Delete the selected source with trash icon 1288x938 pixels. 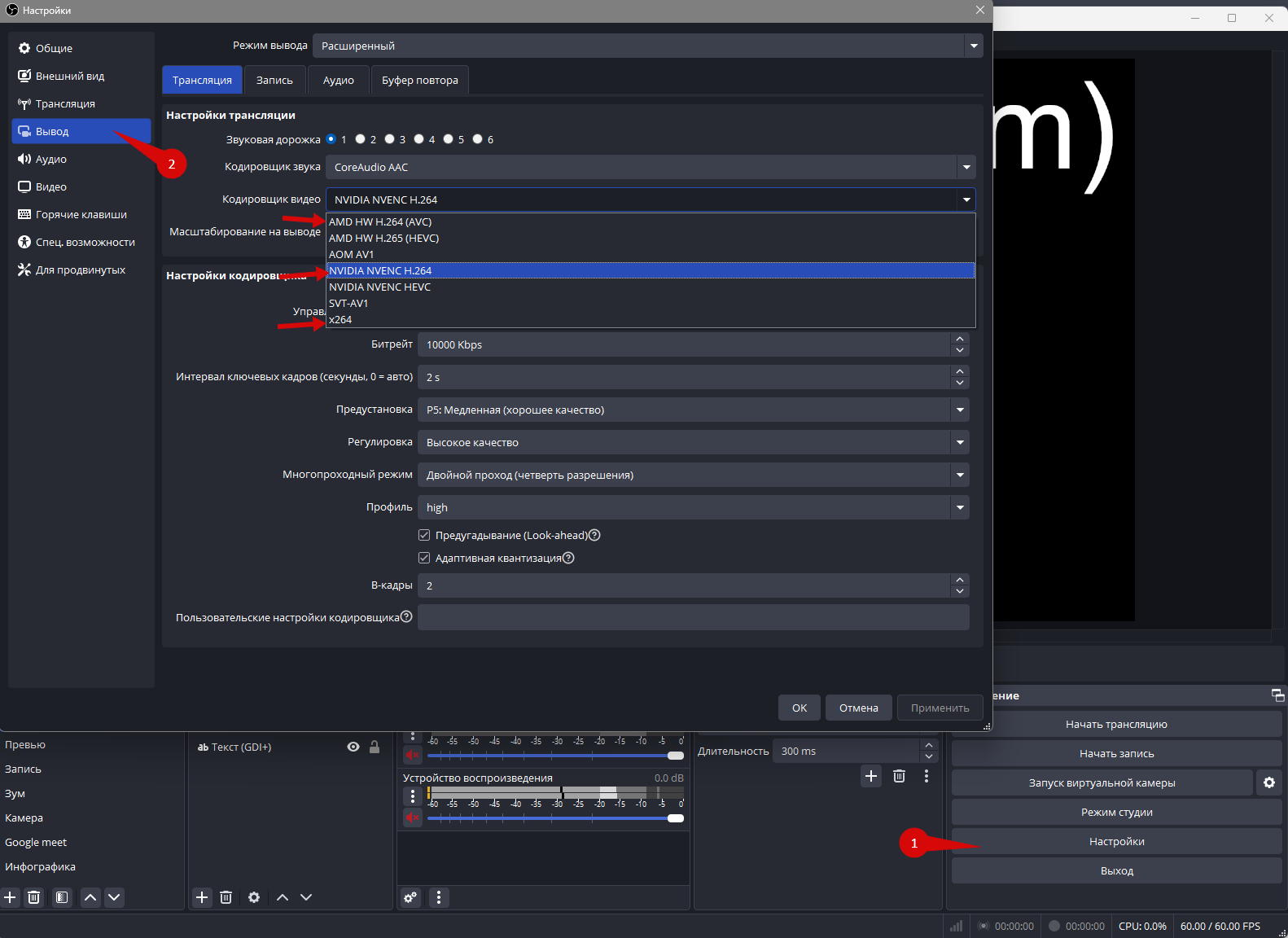coord(226,897)
